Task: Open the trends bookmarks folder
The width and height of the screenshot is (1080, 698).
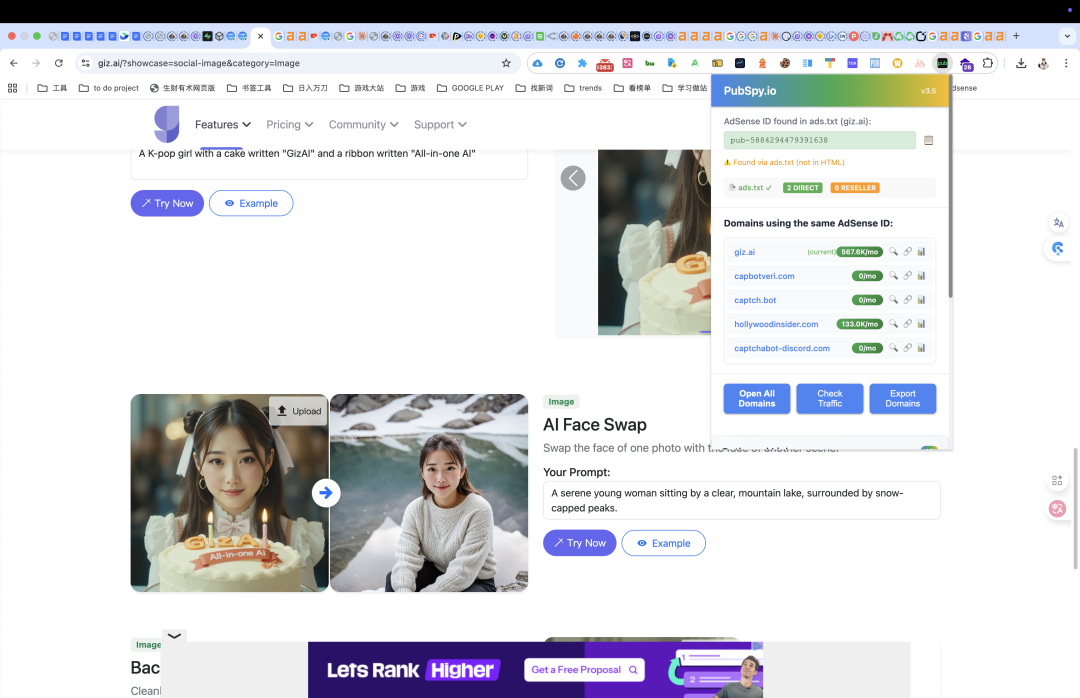Action: pos(583,88)
